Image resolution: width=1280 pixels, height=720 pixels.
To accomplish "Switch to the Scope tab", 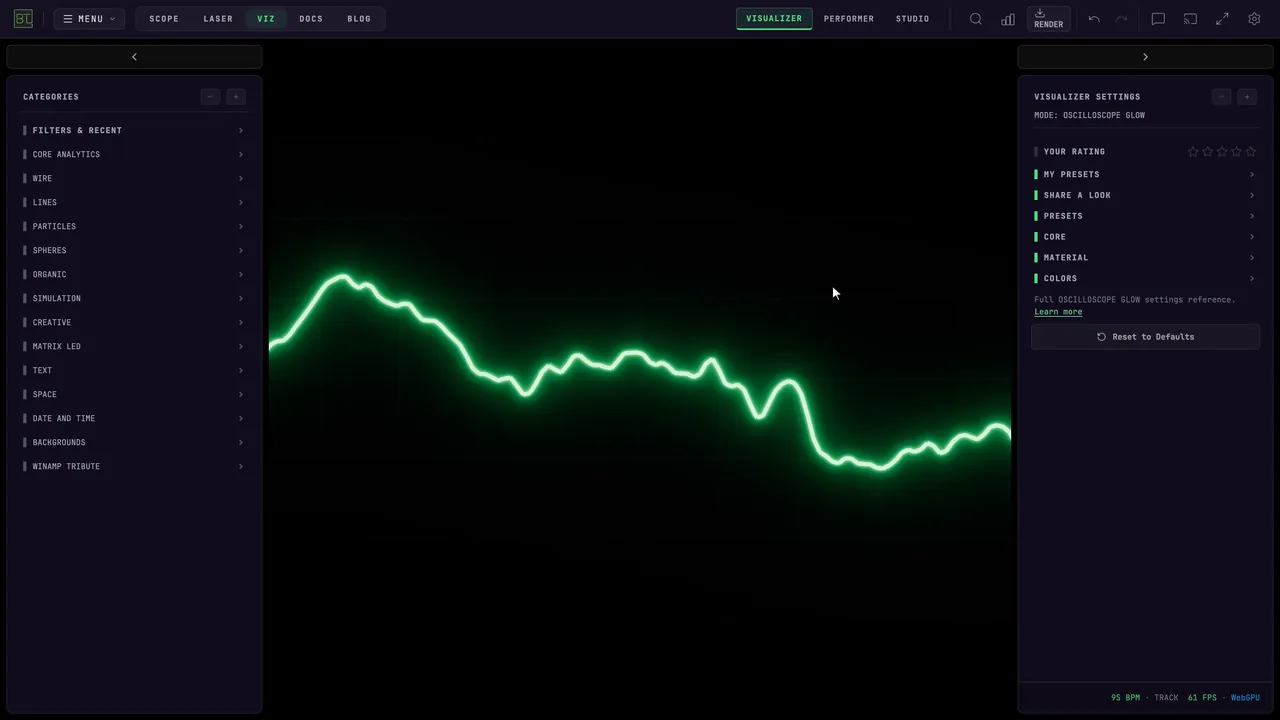I will pyautogui.click(x=164, y=19).
